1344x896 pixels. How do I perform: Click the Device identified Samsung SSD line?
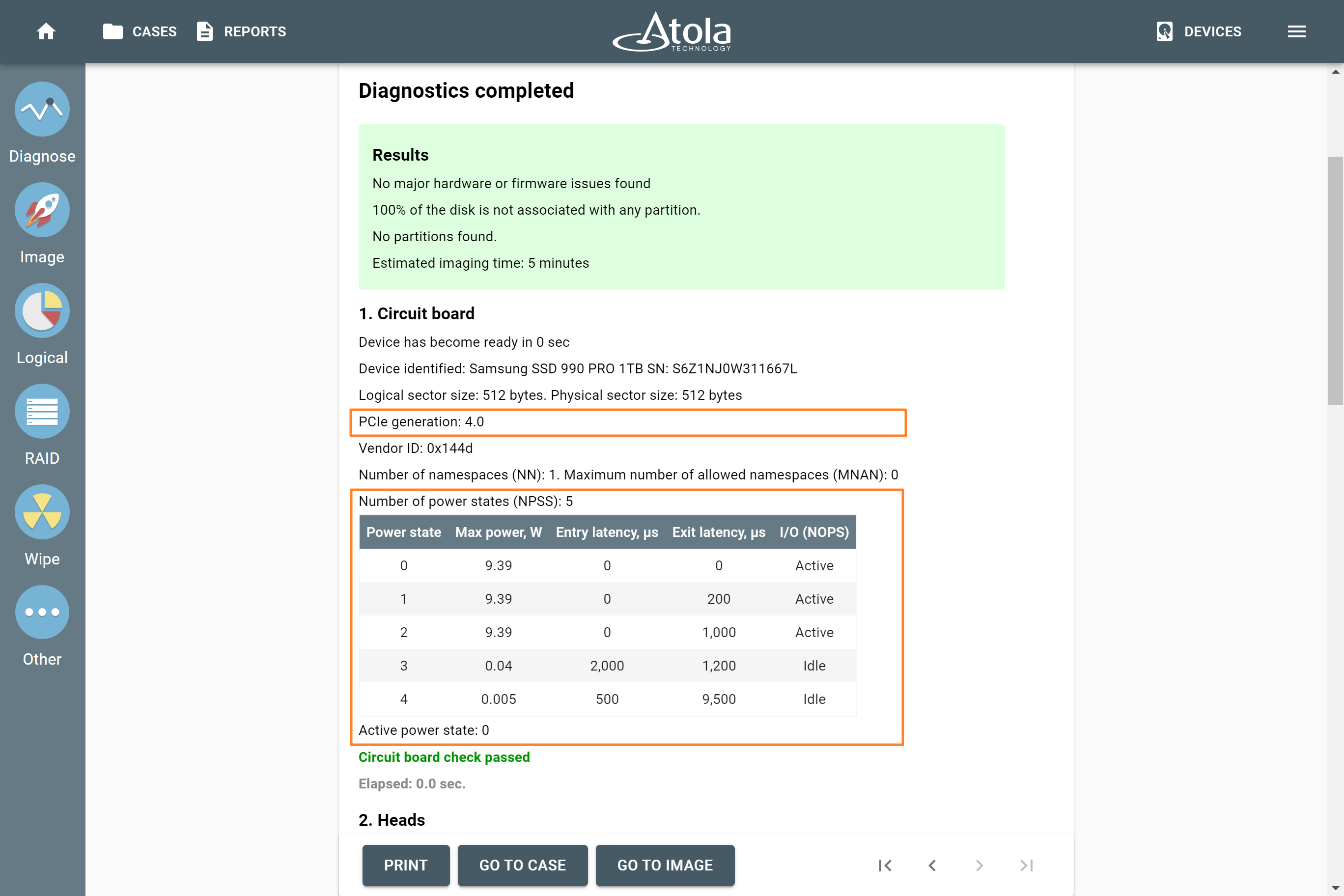[x=578, y=368]
